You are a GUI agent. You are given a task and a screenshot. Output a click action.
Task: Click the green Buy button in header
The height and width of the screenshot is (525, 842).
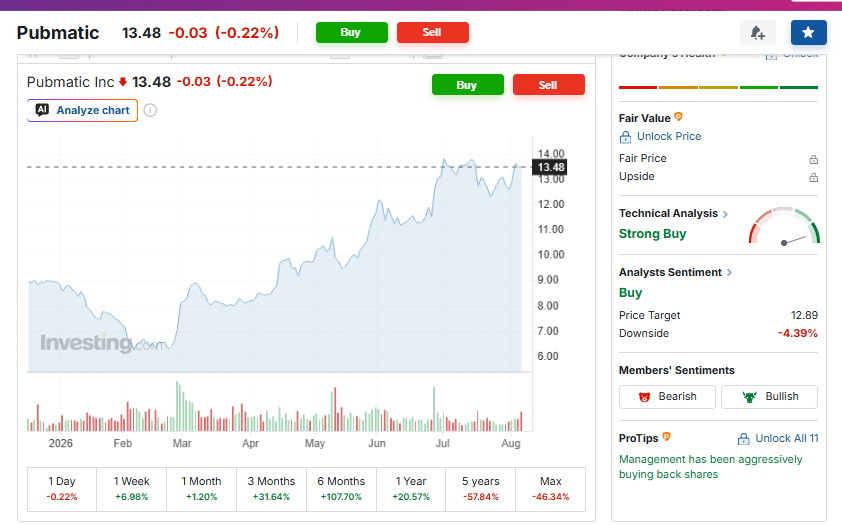coord(352,32)
